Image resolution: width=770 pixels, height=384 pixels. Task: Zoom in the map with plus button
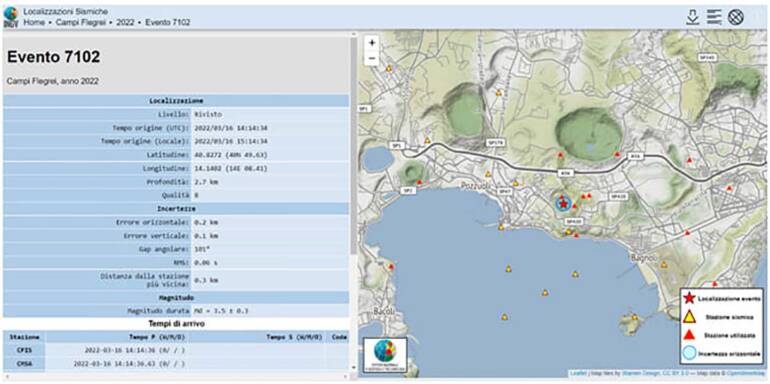tap(372, 43)
